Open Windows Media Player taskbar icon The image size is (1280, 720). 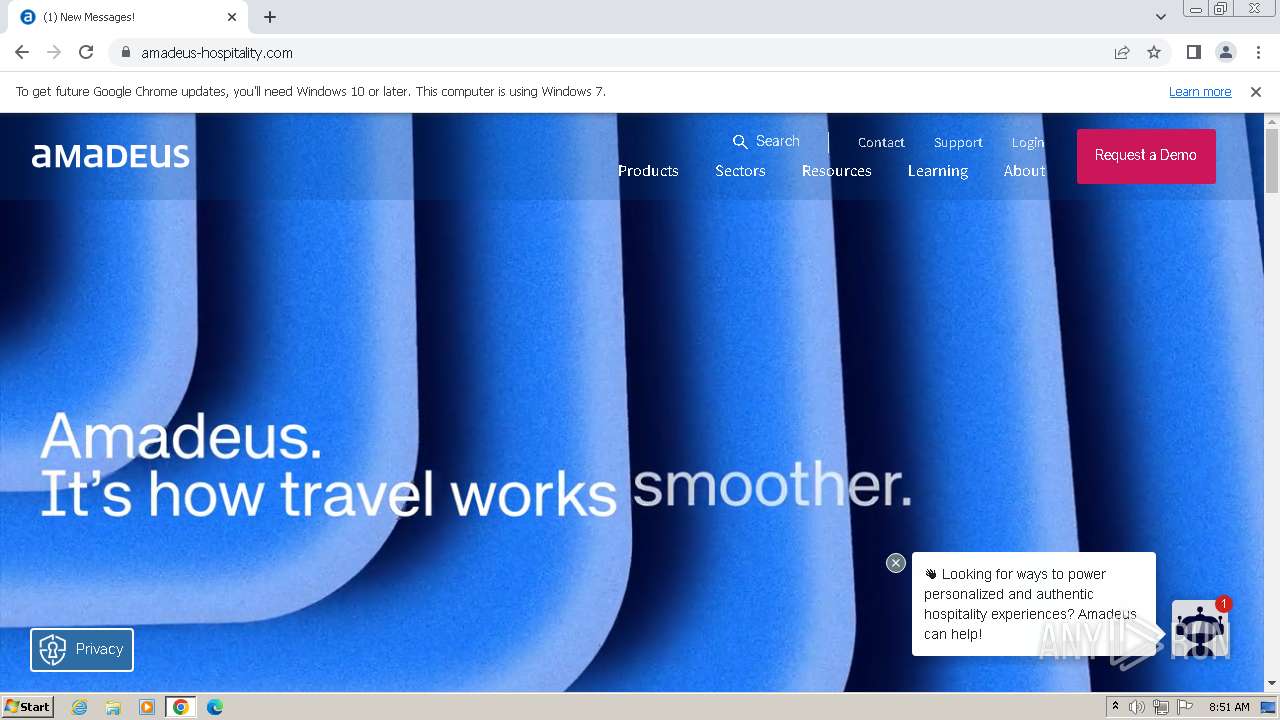tap(147, 707)
